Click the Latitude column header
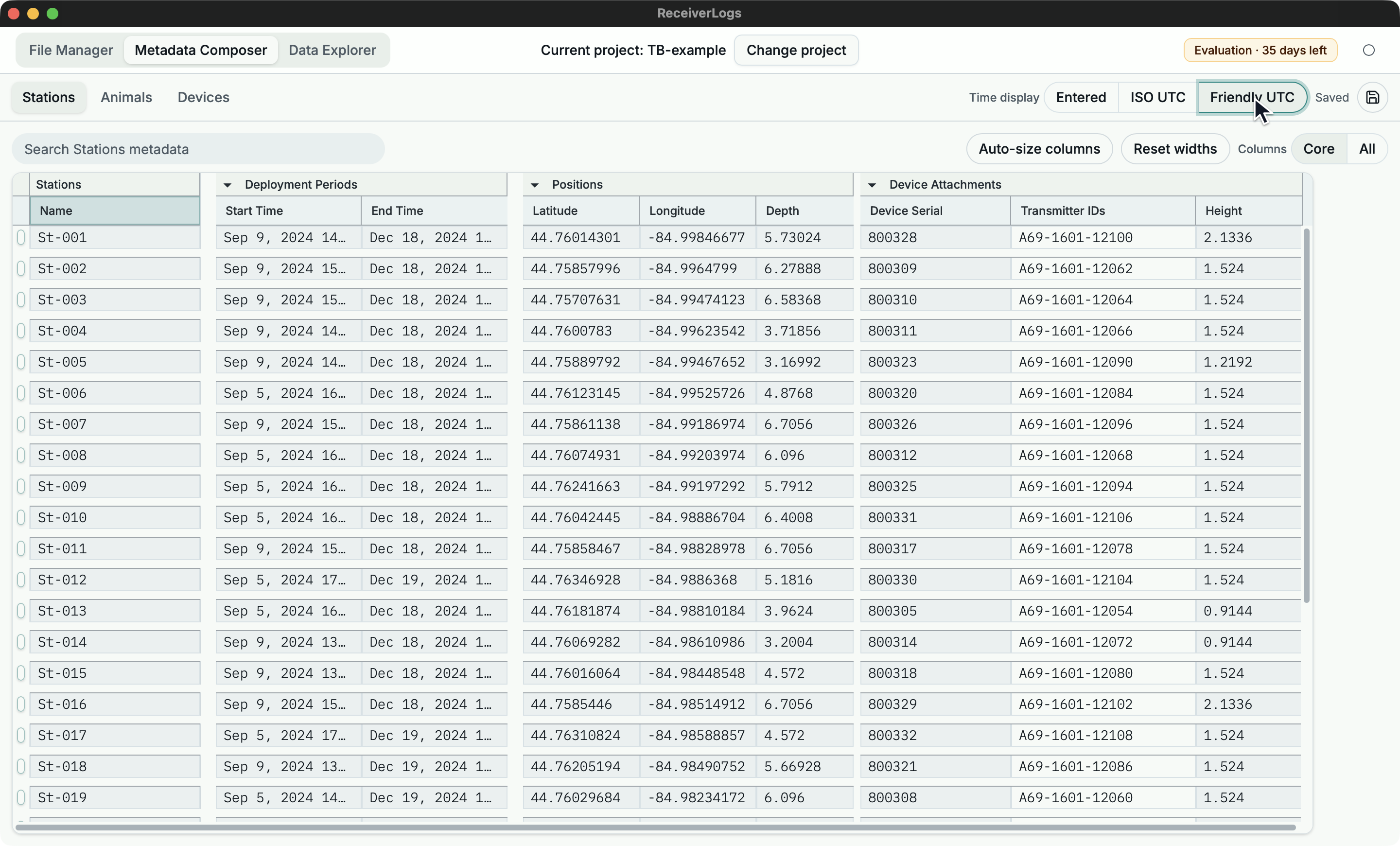 pos(581,211)
